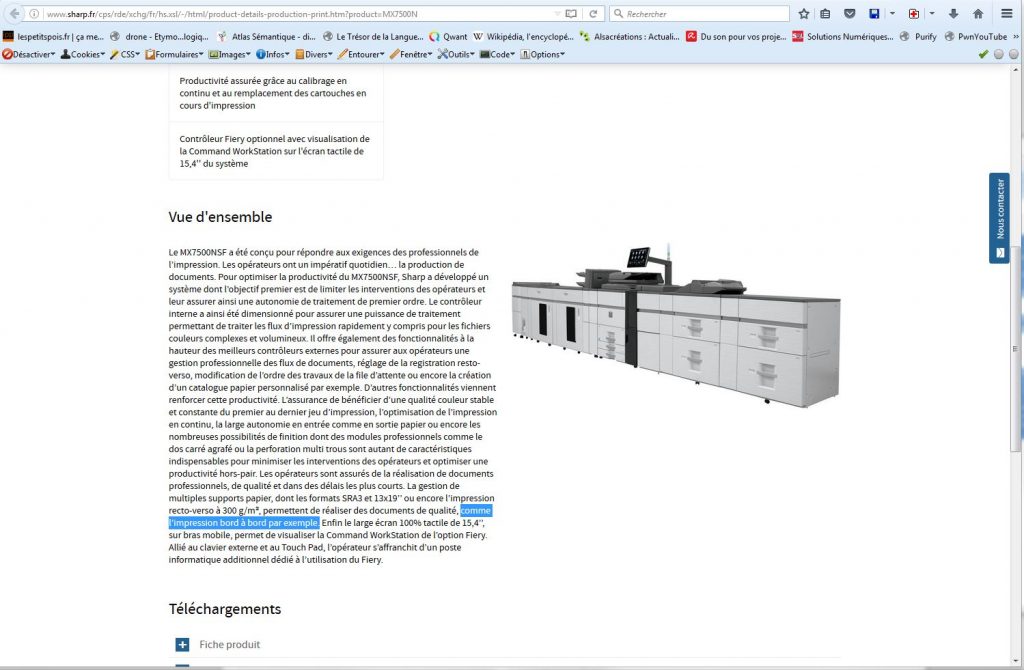The image size is (1024, 670).
Task: Open the Code dropdown menu
Action: point(498,54)
